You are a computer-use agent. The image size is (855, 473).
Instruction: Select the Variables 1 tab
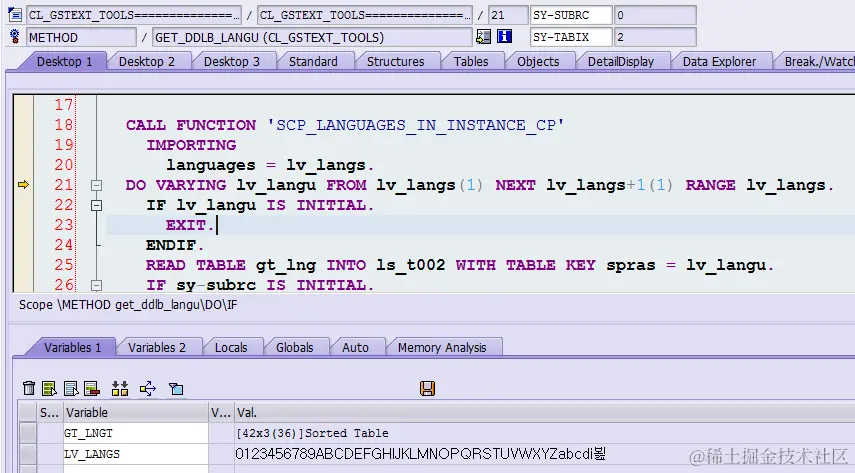72,348
